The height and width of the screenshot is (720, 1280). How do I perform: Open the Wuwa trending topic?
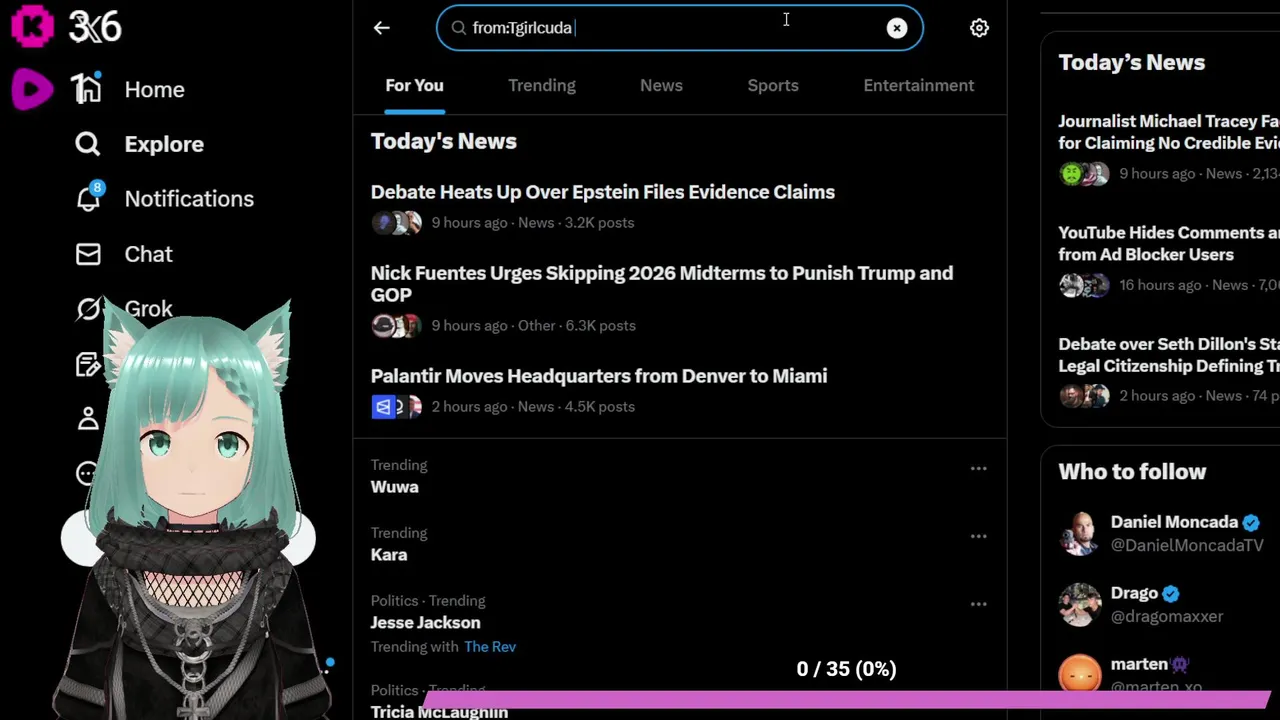pyautogui.click(x=395, y=487)
